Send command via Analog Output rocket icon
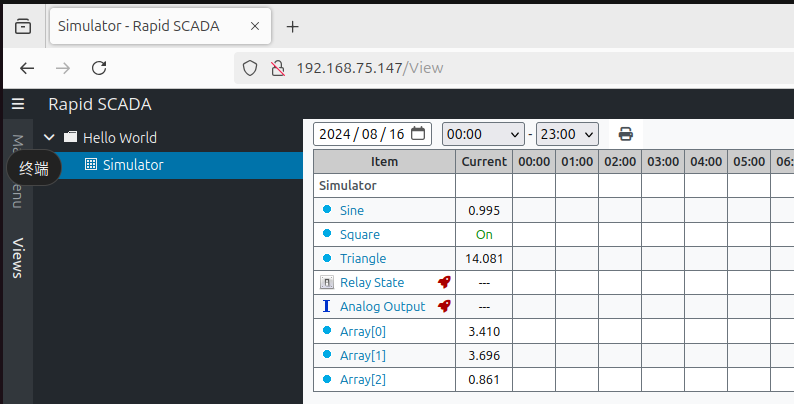The image size is (794, 404). [x=444, y=306]
